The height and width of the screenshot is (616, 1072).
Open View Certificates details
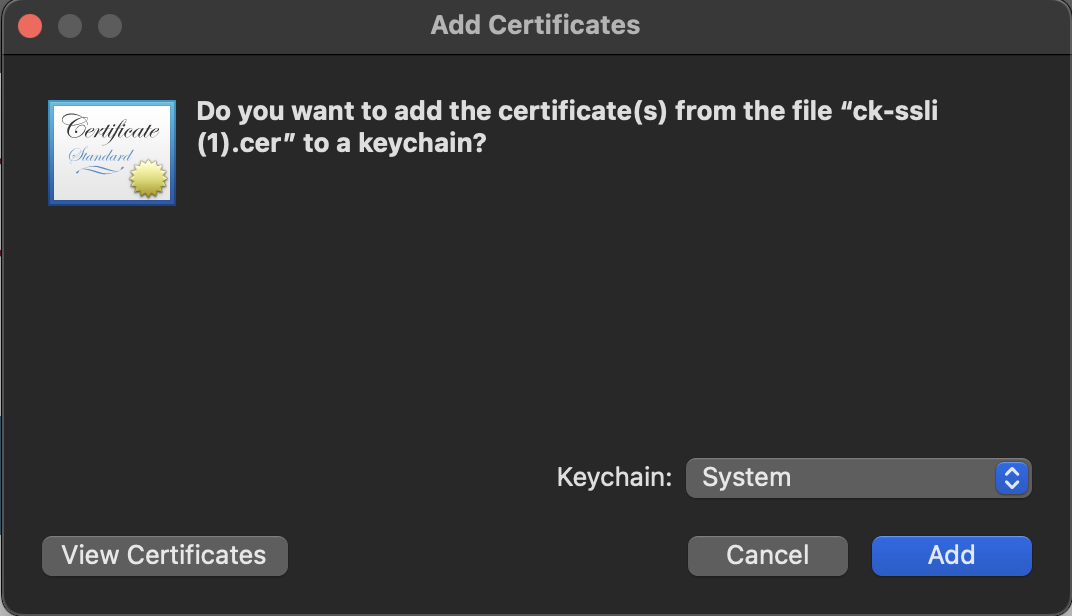click(x=164, y=556)
